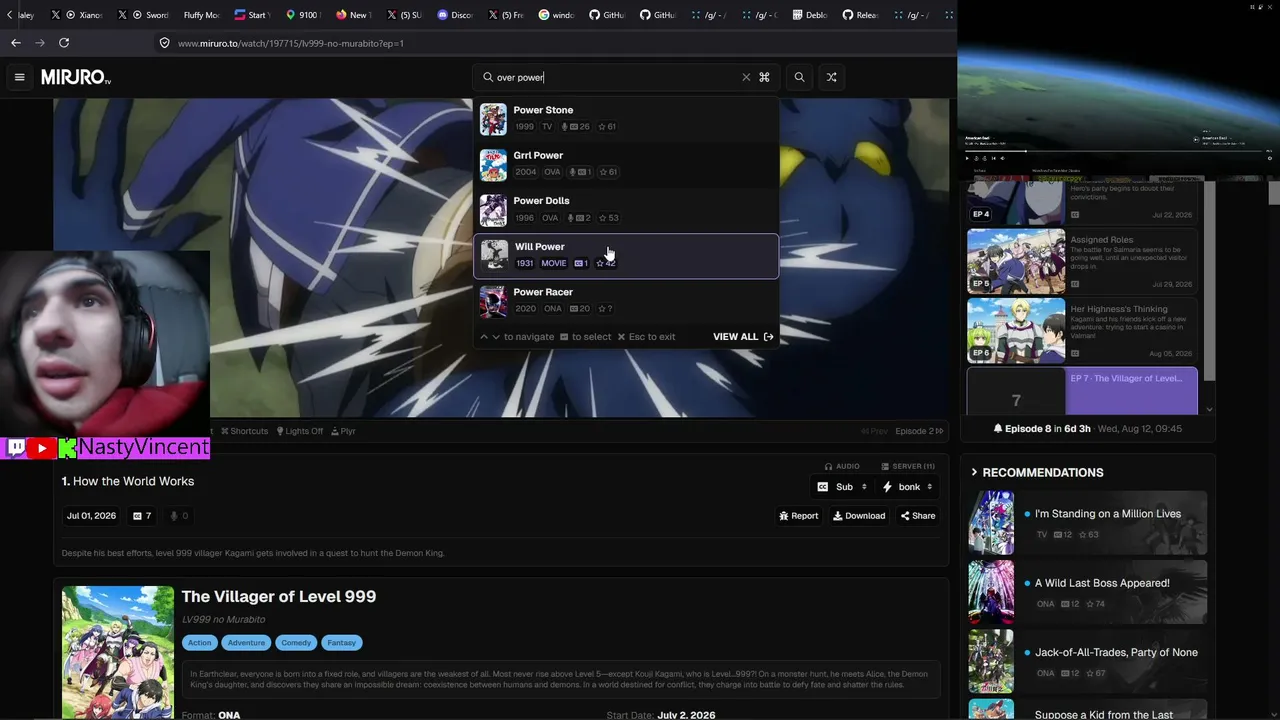
Task: Switch to the Discord browser tab
Action: tap(455, 15)
